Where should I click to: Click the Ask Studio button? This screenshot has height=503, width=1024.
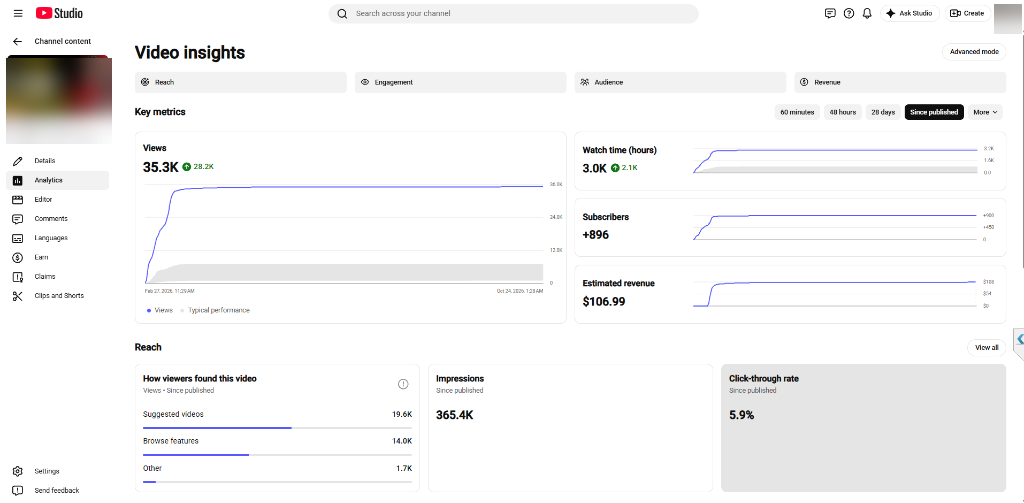click(910, 13)
